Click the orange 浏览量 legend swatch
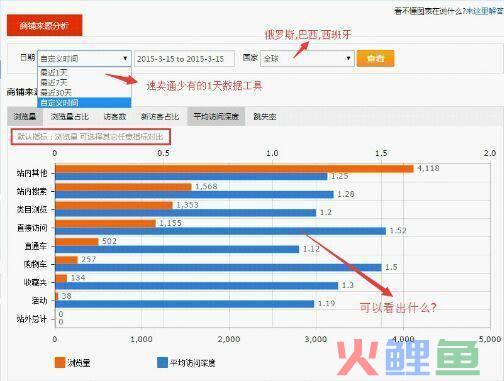The width and height of the screenshot is (504, 381). [x=60, y=363]
